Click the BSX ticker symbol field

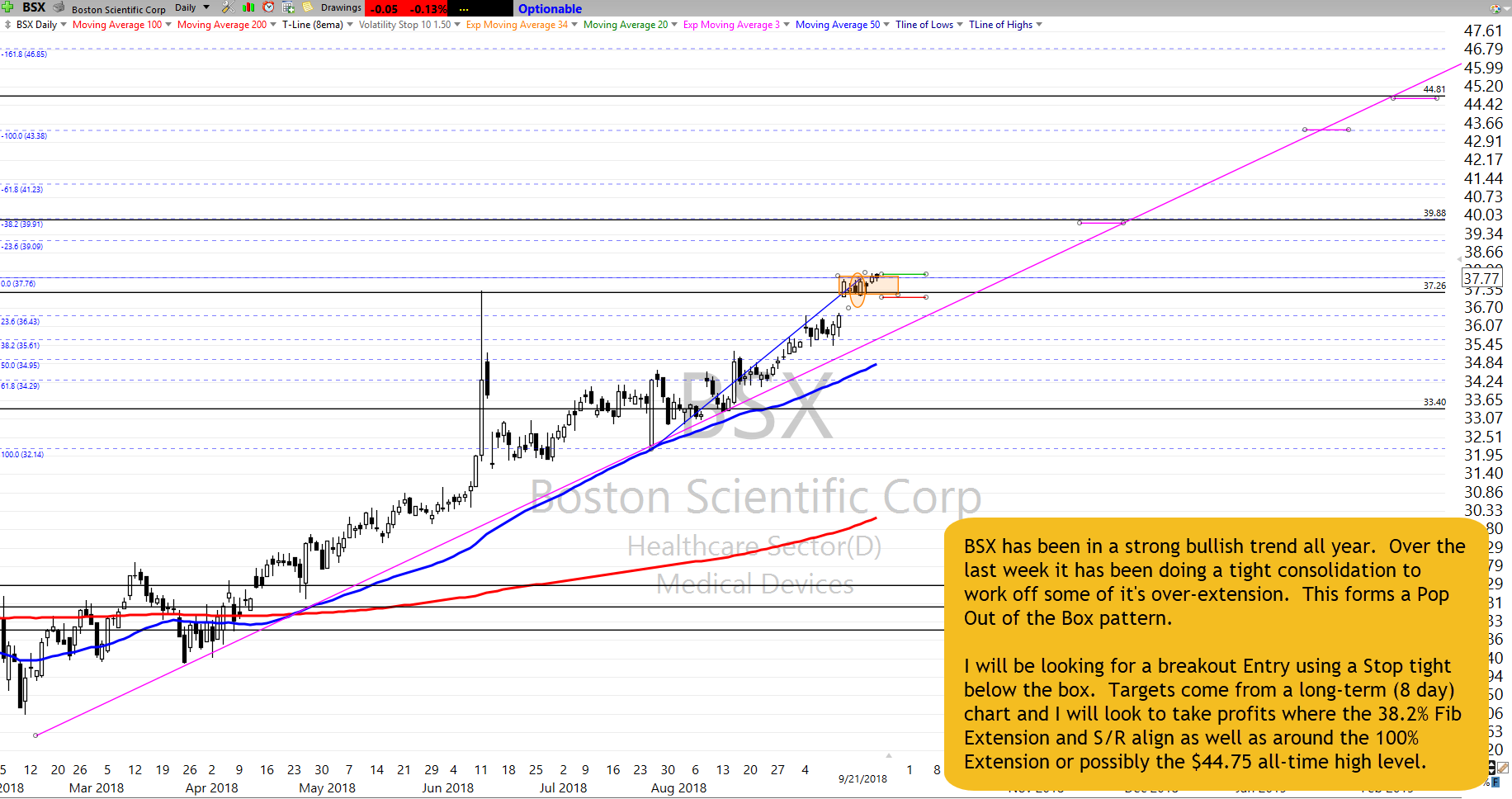click(34, 7)
